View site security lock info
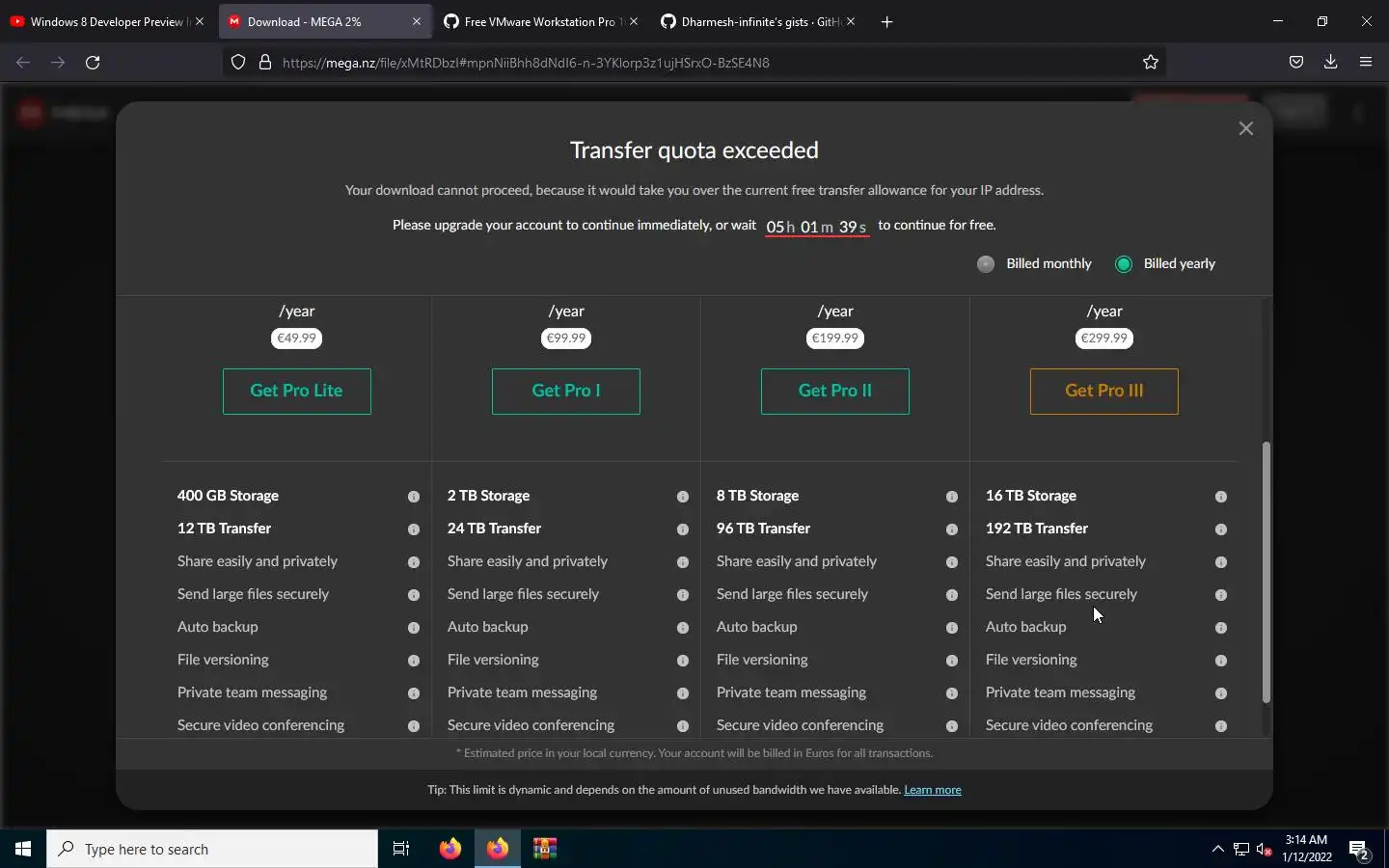 pyautogui.click(x=264, y=62)
